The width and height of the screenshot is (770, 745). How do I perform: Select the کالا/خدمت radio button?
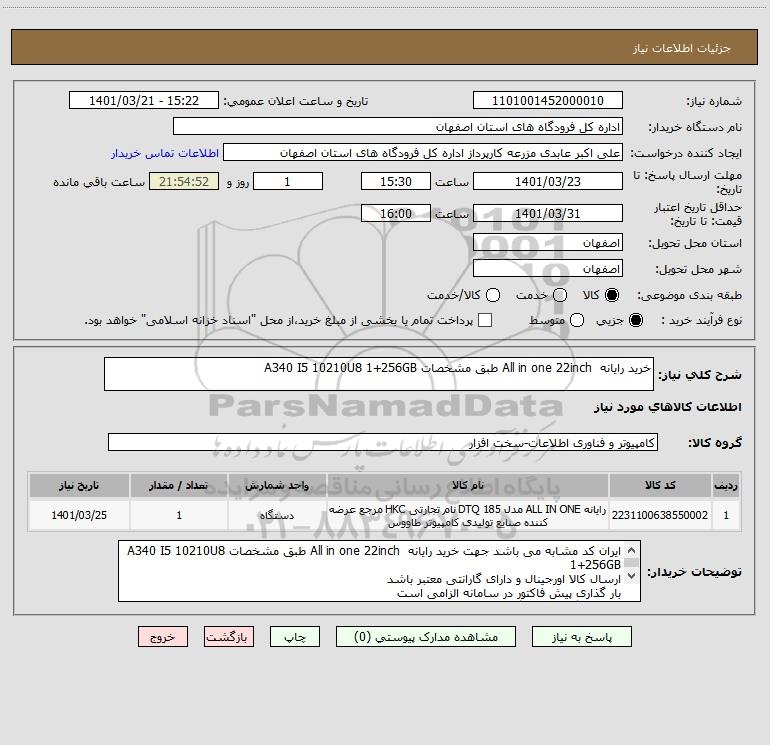493,295
